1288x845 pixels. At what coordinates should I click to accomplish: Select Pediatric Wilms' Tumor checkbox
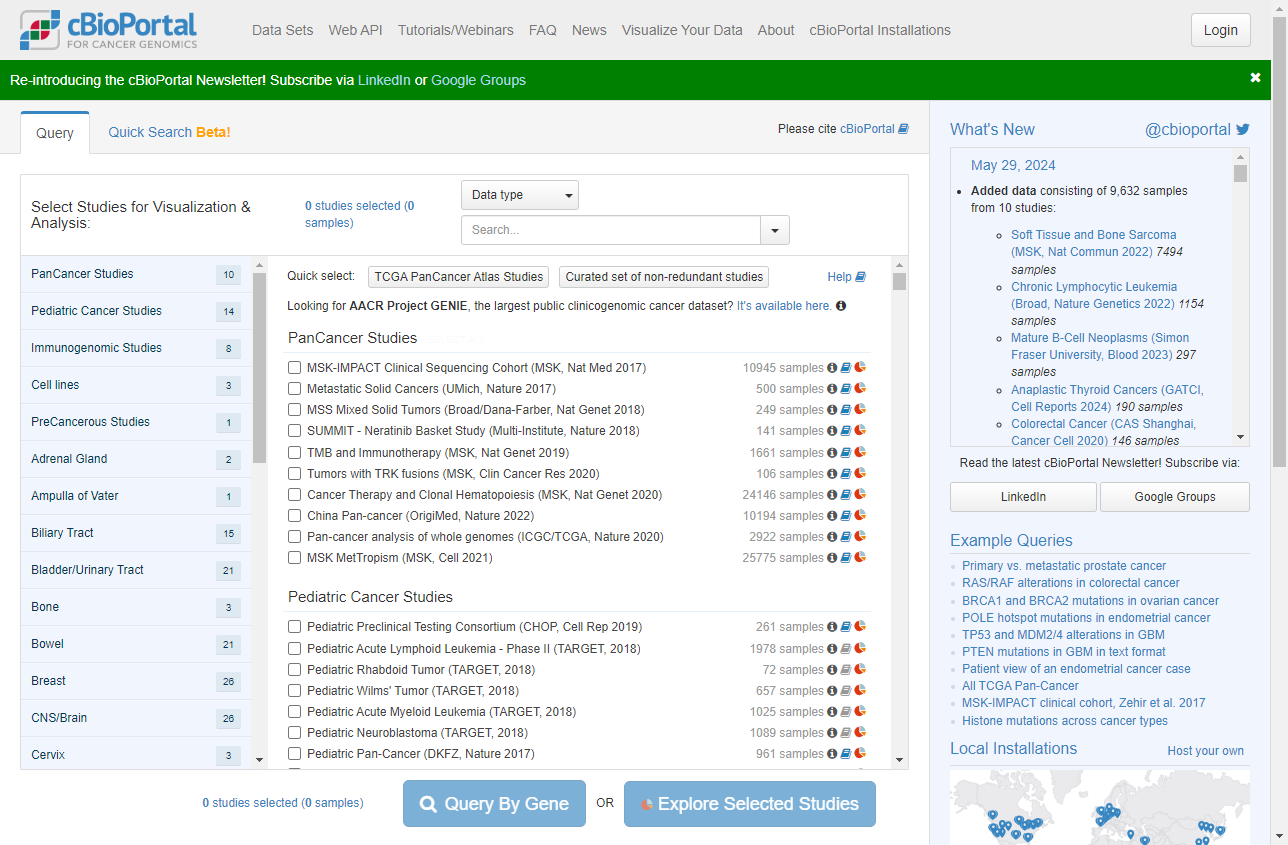click(295, 691)
